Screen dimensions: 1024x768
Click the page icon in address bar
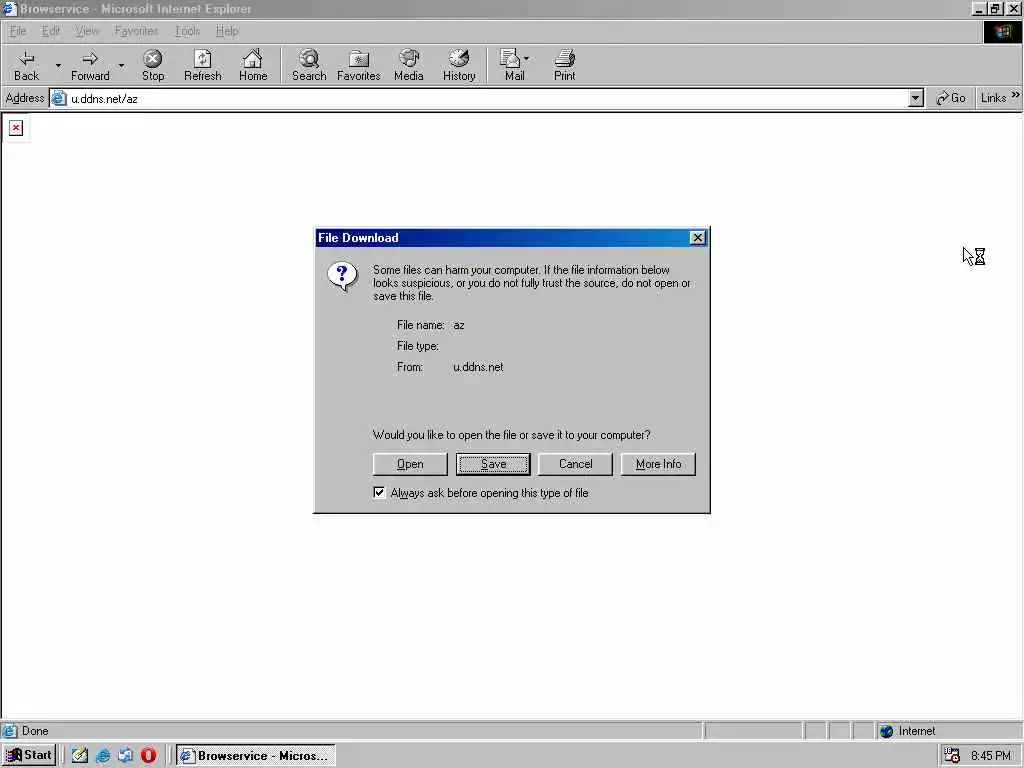(59, 99)
